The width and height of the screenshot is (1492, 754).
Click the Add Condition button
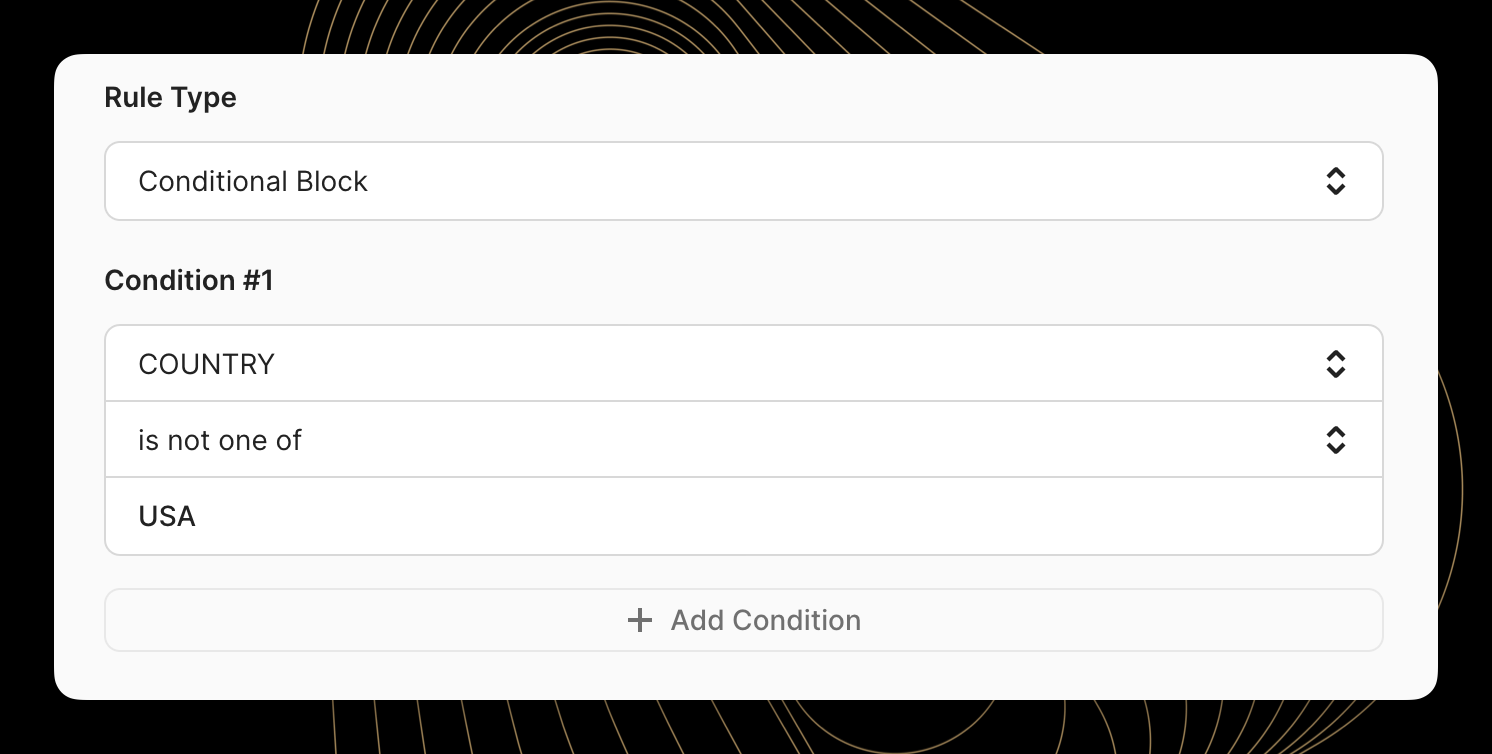744,620
